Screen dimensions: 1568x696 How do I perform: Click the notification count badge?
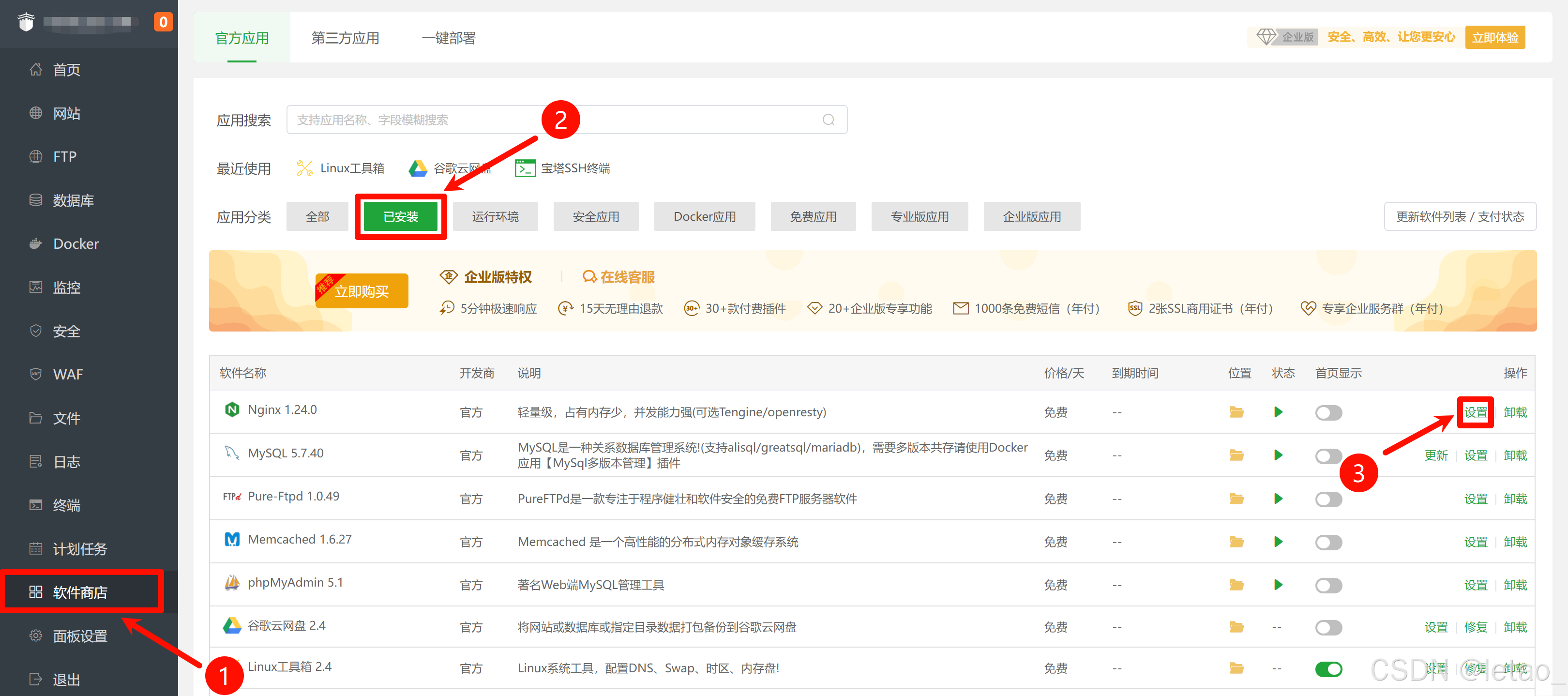click(163, 22)
